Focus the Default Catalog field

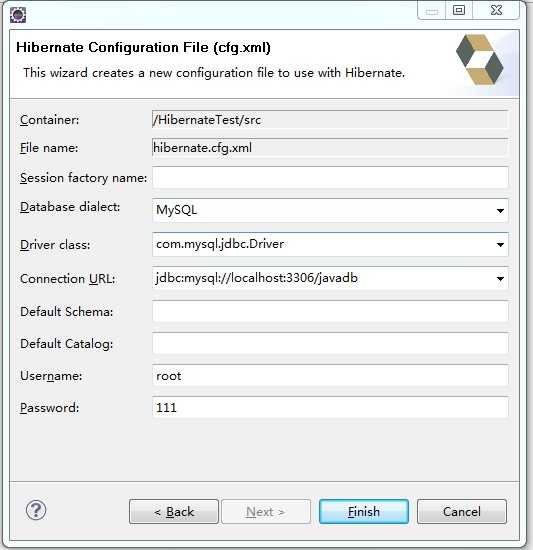[330, 343]
